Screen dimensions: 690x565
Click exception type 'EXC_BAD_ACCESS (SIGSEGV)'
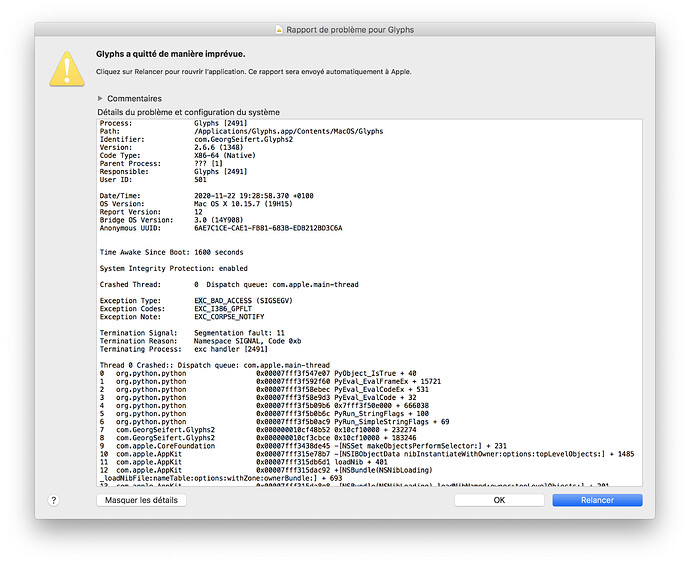(243, 301)
